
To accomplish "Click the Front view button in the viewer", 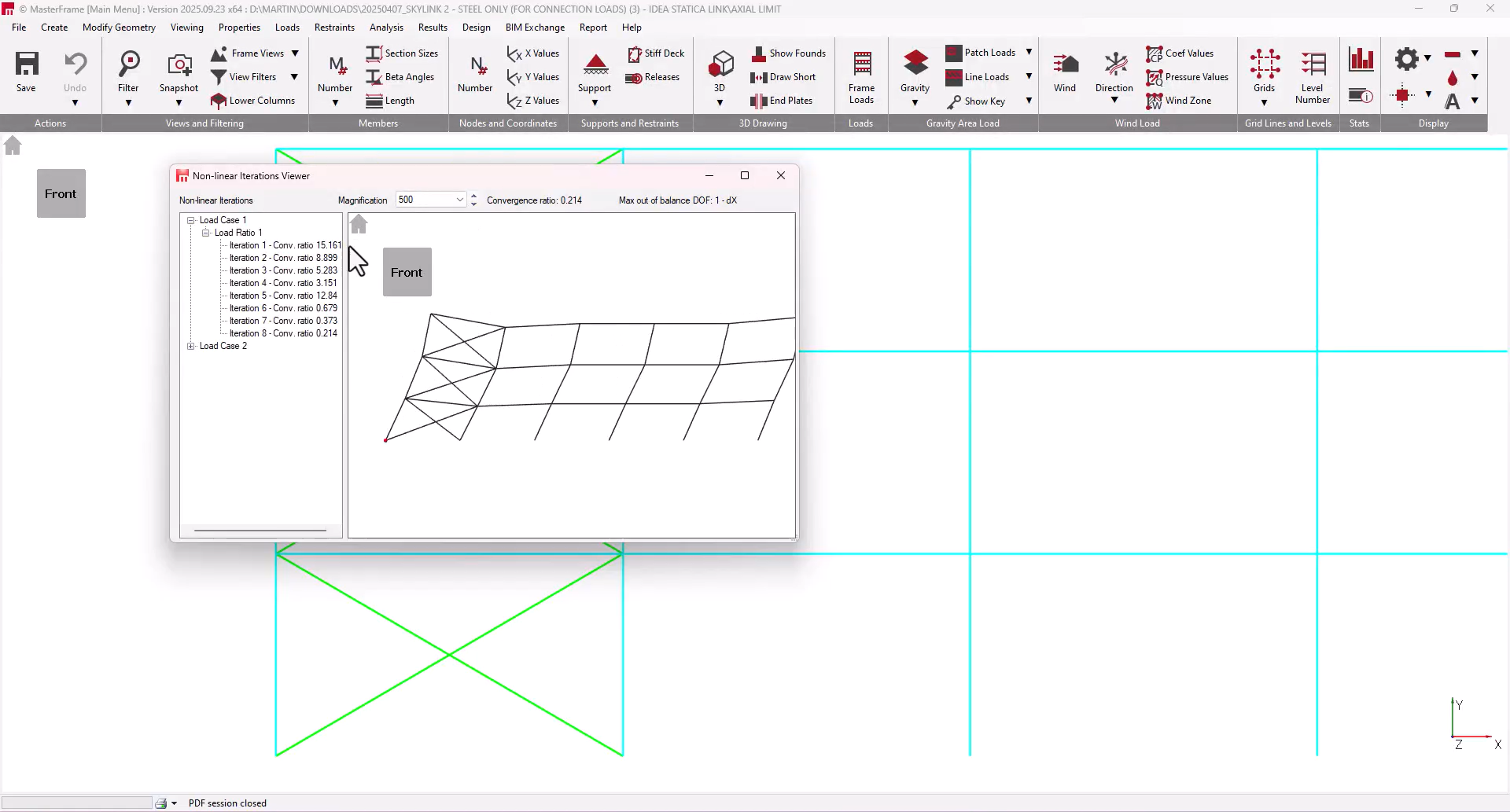I will [x=407, y=272].
